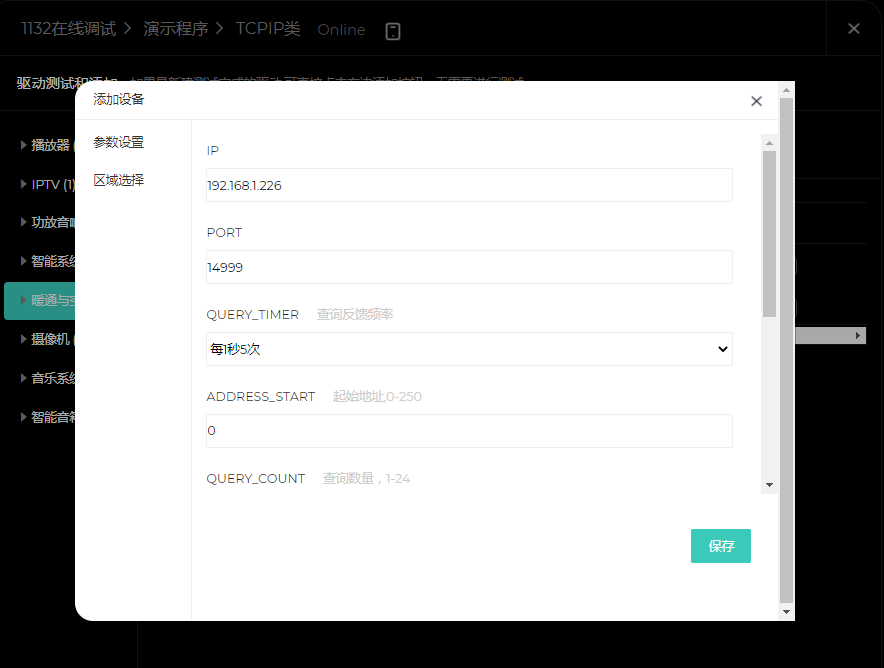Image resolution: width=884 pixels, height=668 pixels.
Task: Click the PORT input field
Action: (x=469, y=267)
